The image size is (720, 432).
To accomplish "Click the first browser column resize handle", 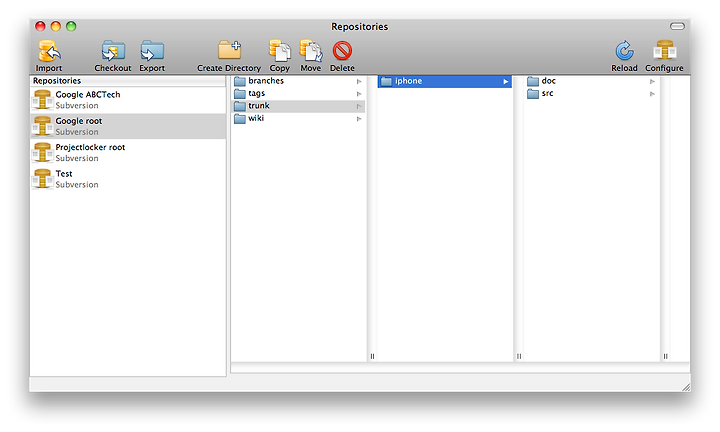I will [x=372, y=356].
